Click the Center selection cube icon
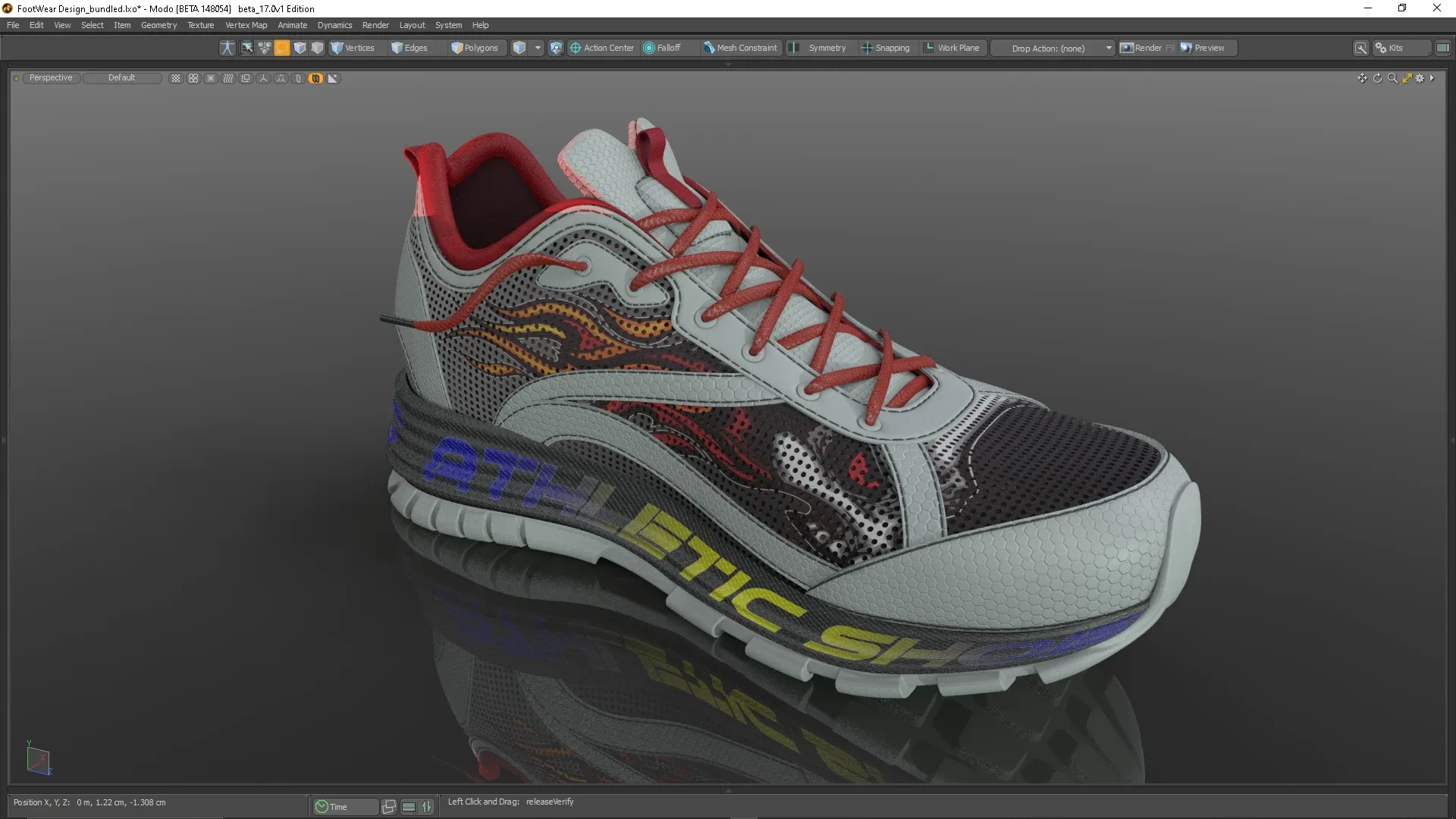 pos(519,48)
